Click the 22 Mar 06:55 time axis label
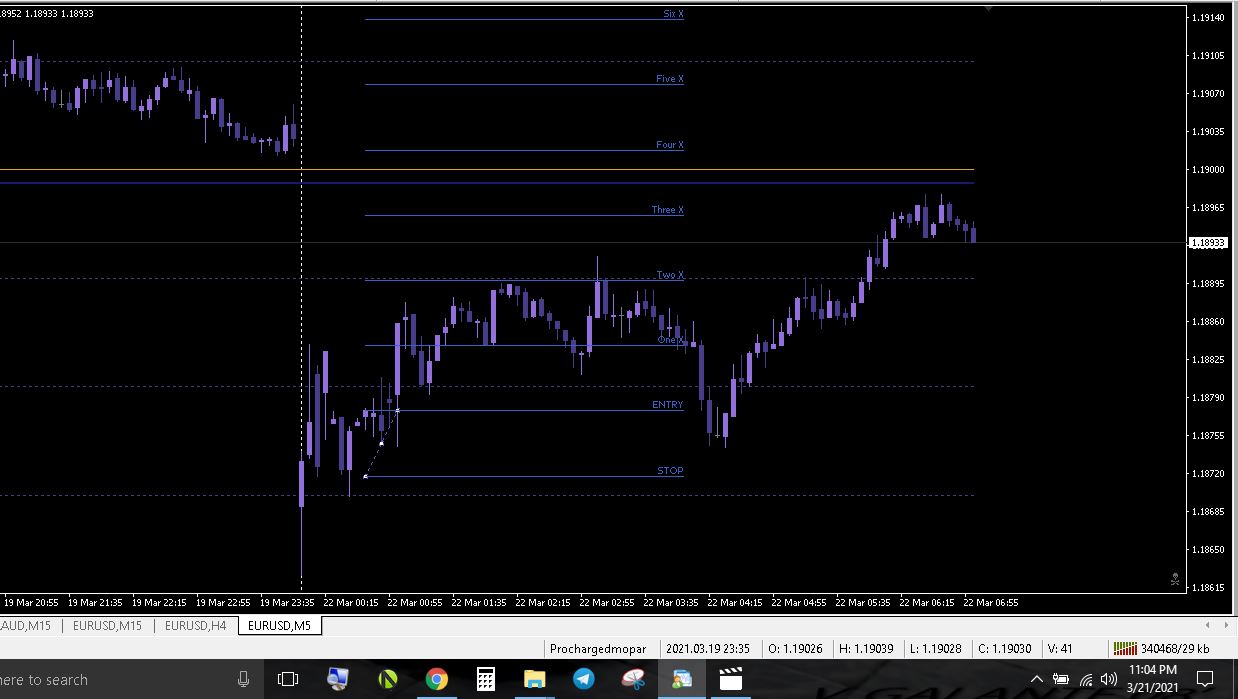1238x699 pixels. (x=991, y=603)
